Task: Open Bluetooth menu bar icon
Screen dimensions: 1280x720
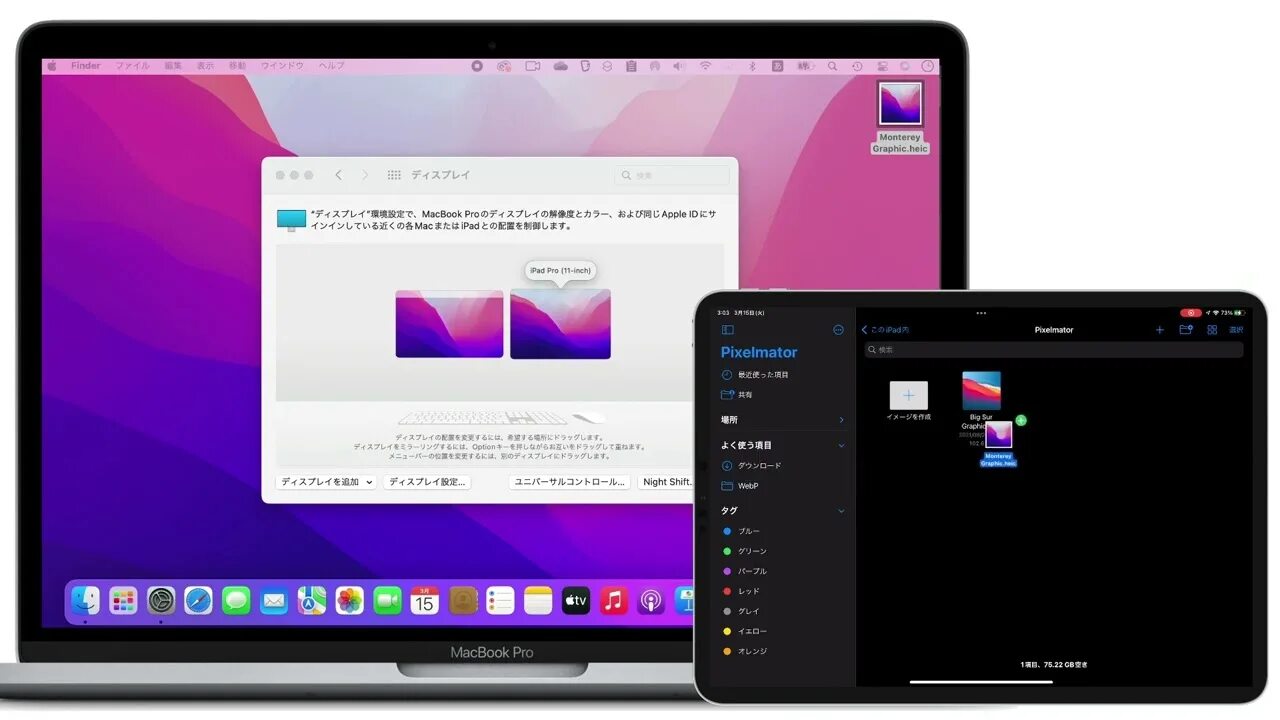Action: click(753, 66)
